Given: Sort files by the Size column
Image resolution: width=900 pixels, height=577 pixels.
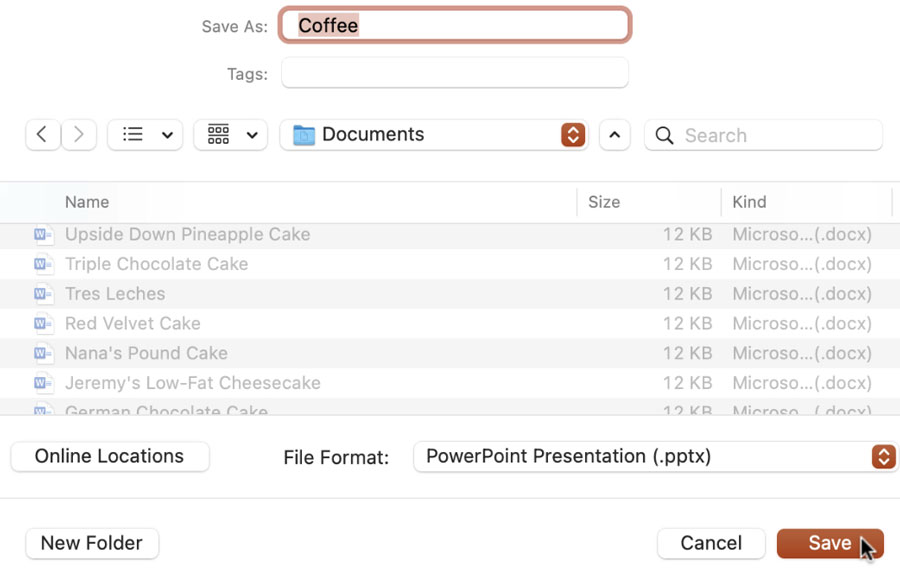Looking at the screenshot, I should point(604,202).
